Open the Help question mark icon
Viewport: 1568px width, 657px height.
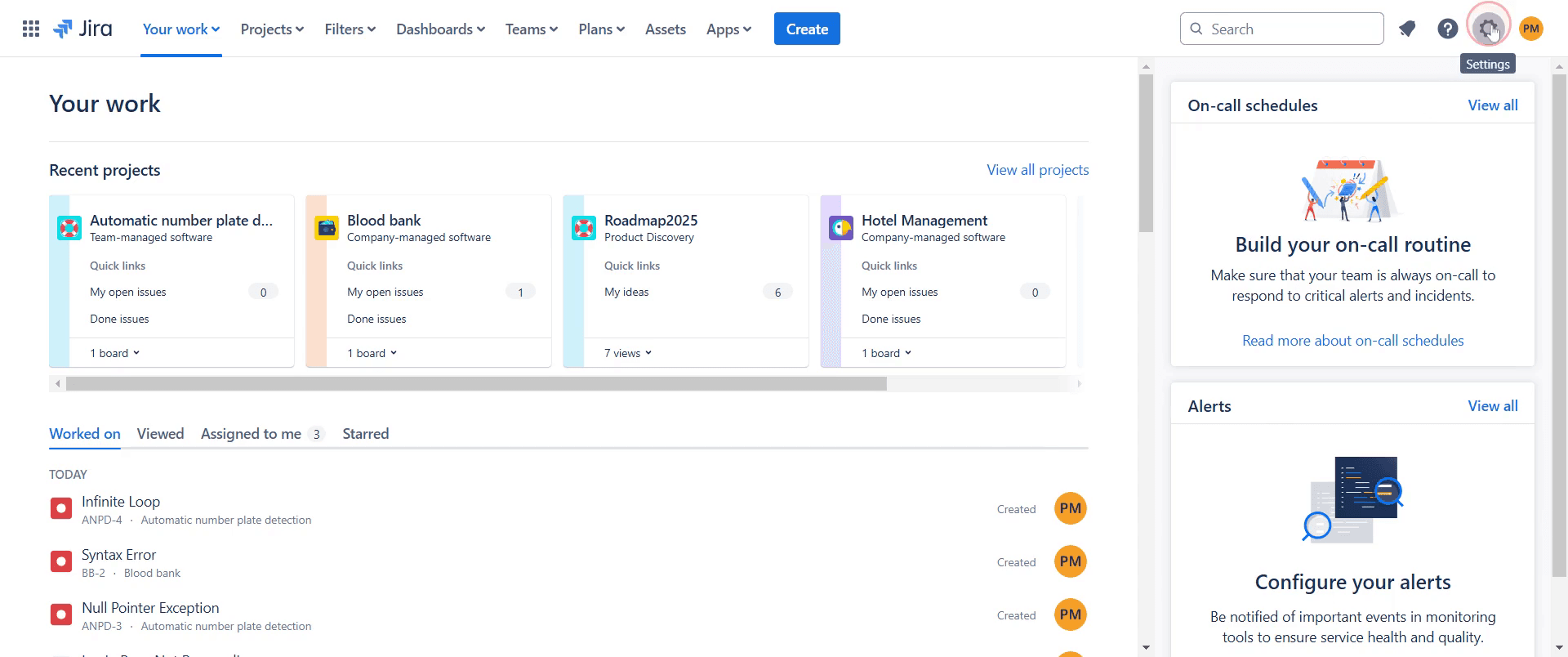point(1447,29)
